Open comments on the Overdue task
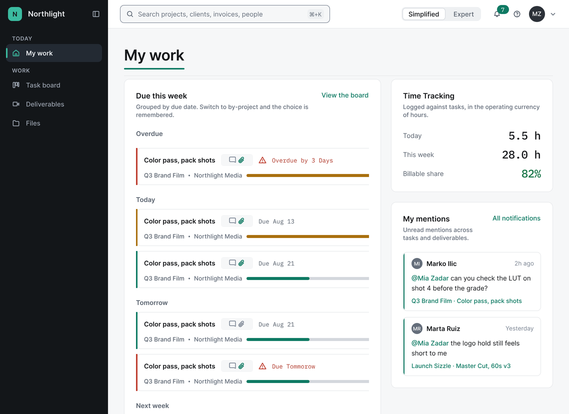The image size is (569, 414). [x=232, y=160]
